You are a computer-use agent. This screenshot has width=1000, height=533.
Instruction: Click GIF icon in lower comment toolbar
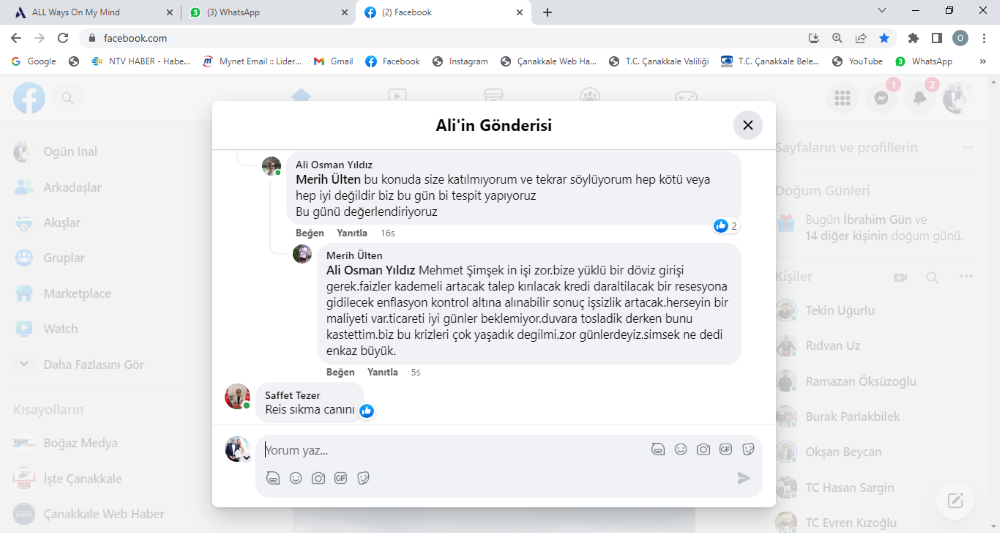pyautogui.click(x=341, y=478)
